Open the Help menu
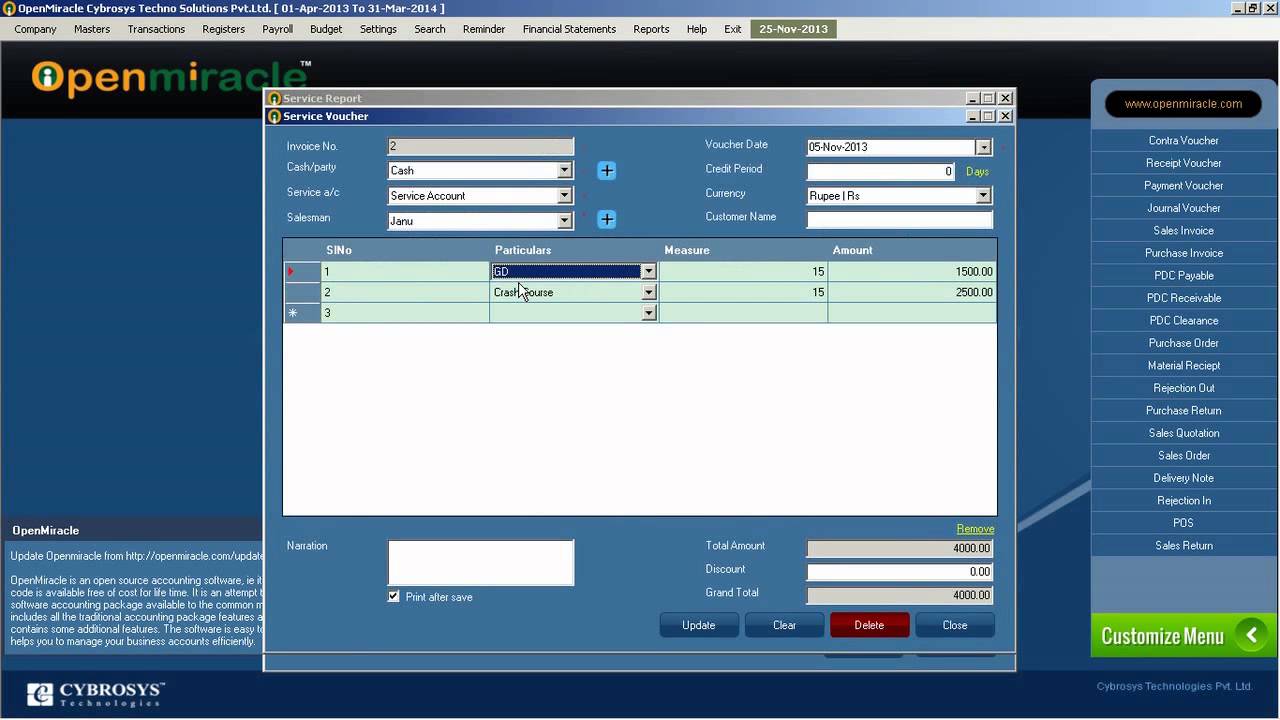1280x720 pixels. [x=697, y=29]
